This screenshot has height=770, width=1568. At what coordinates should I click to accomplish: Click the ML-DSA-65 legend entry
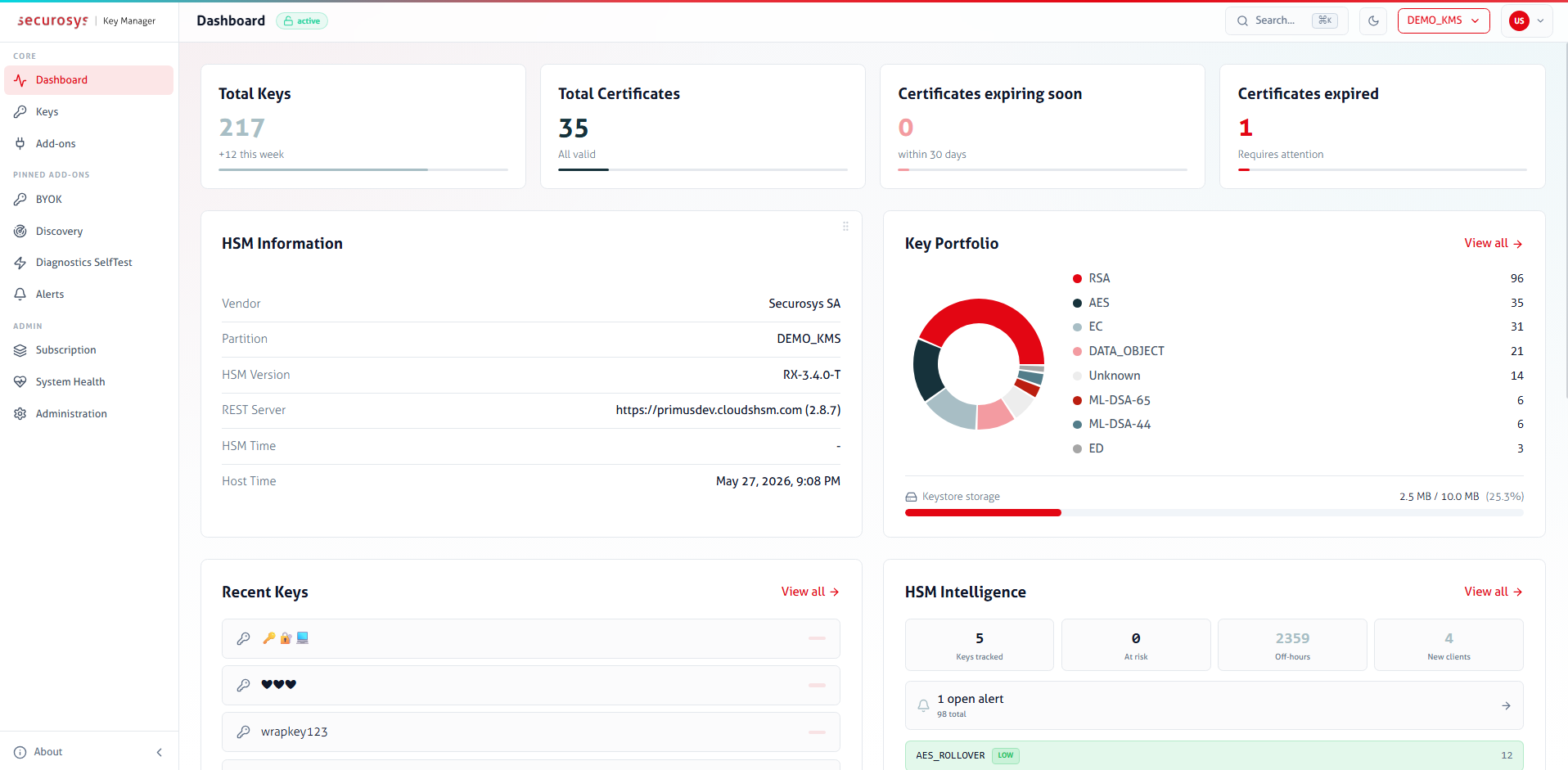point(1298,400)
